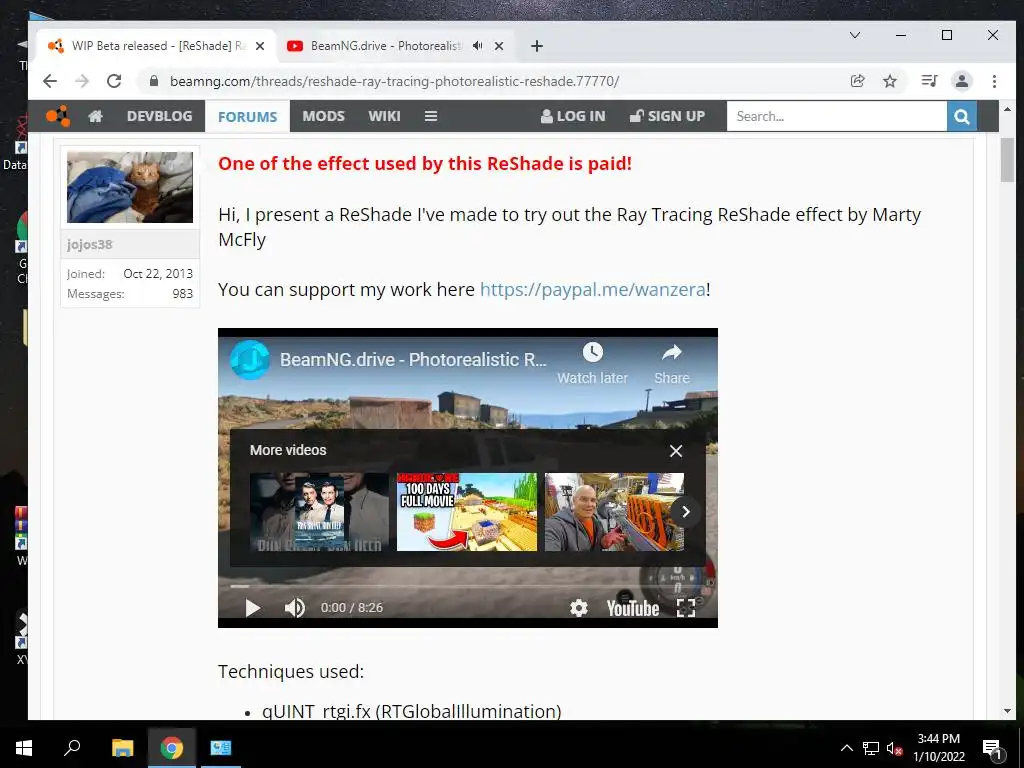Open the BeamNG.drive video title link
Screen dimensions: 1024x768
pyautogui.click(x=413, y=360)
